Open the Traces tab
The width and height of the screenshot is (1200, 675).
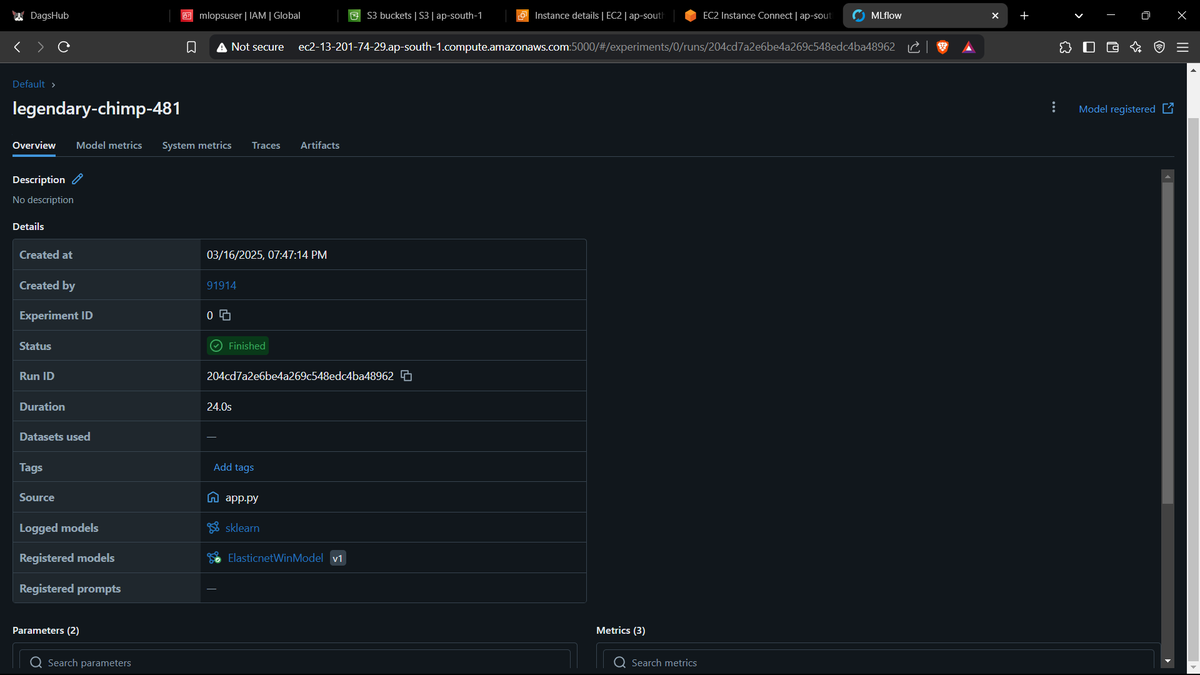(x=266, y=145)
